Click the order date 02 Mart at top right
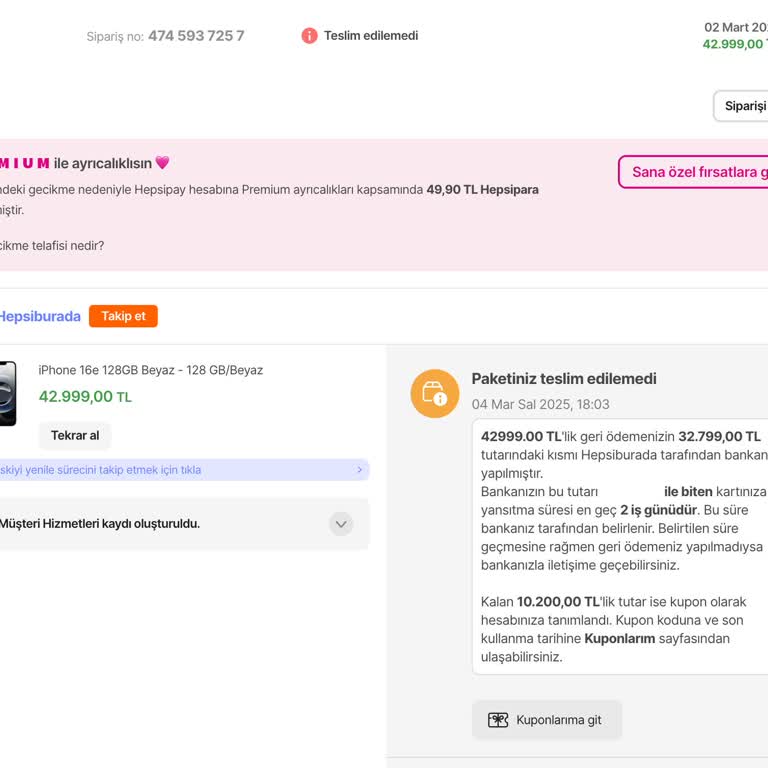The width and height of the screenshot is (768, 768). tap(736, 27)
